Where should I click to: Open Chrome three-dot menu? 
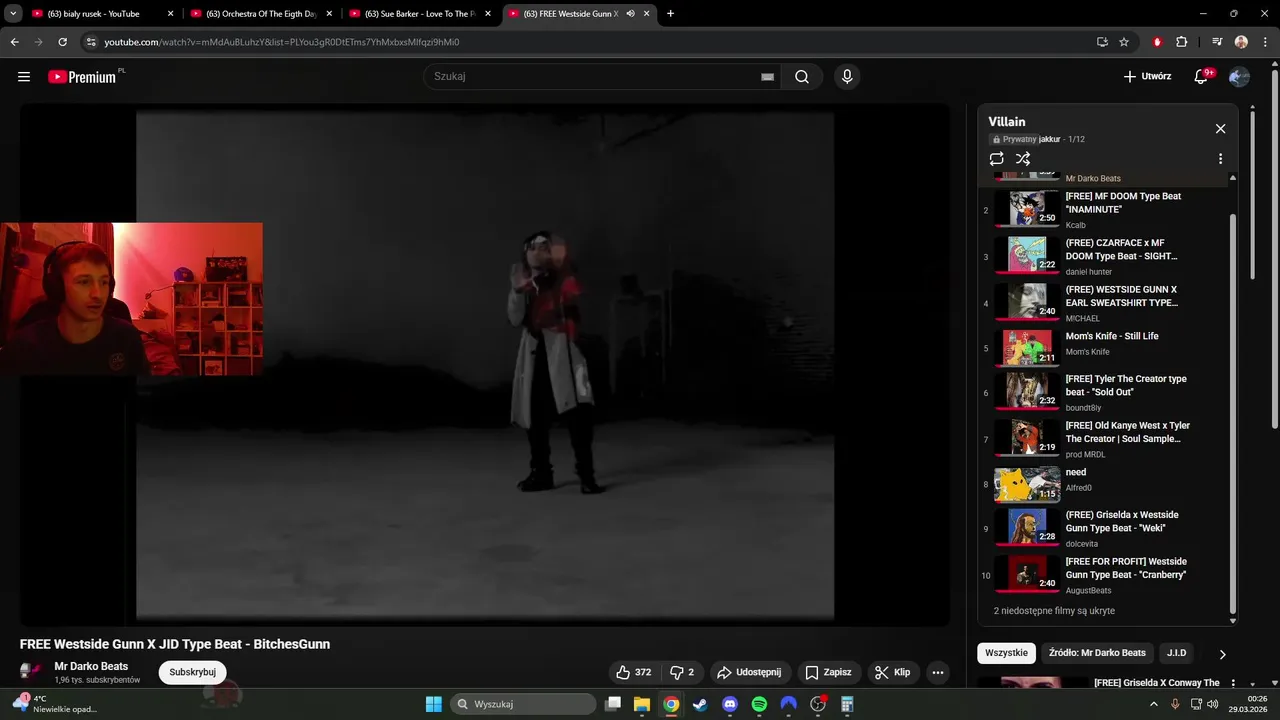pos(1265,42)
